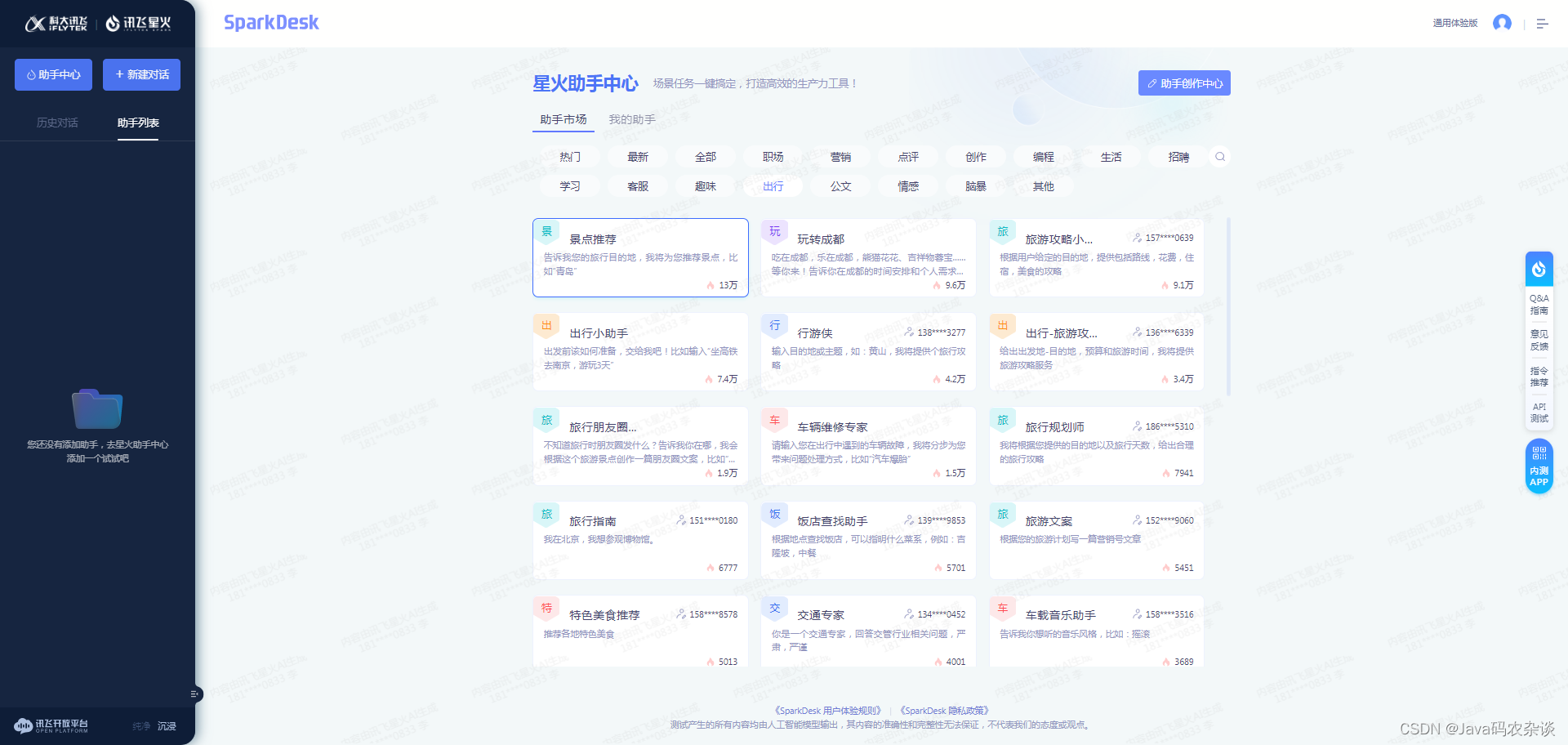
Task: Filter assistants by 热门 category
Action: 570,157
